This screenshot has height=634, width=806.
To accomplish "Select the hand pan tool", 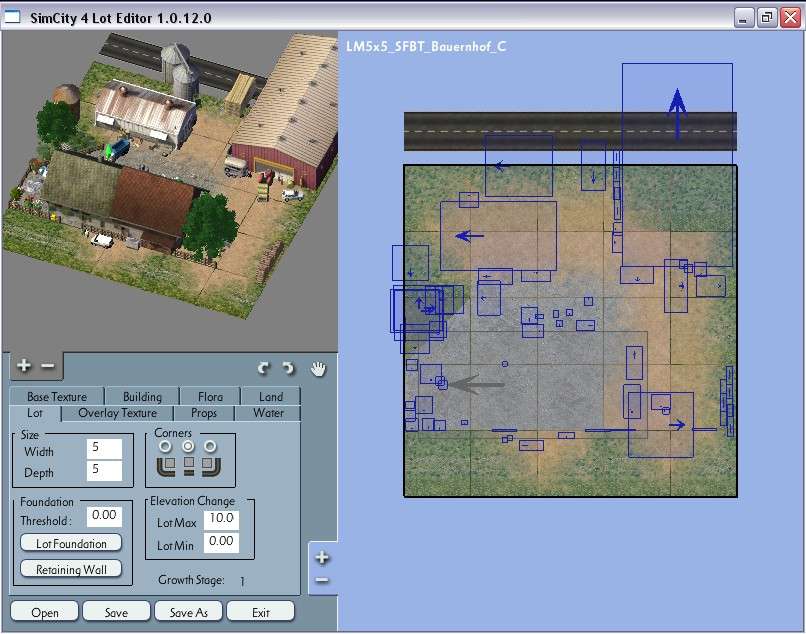I will (x=318, y=369).
